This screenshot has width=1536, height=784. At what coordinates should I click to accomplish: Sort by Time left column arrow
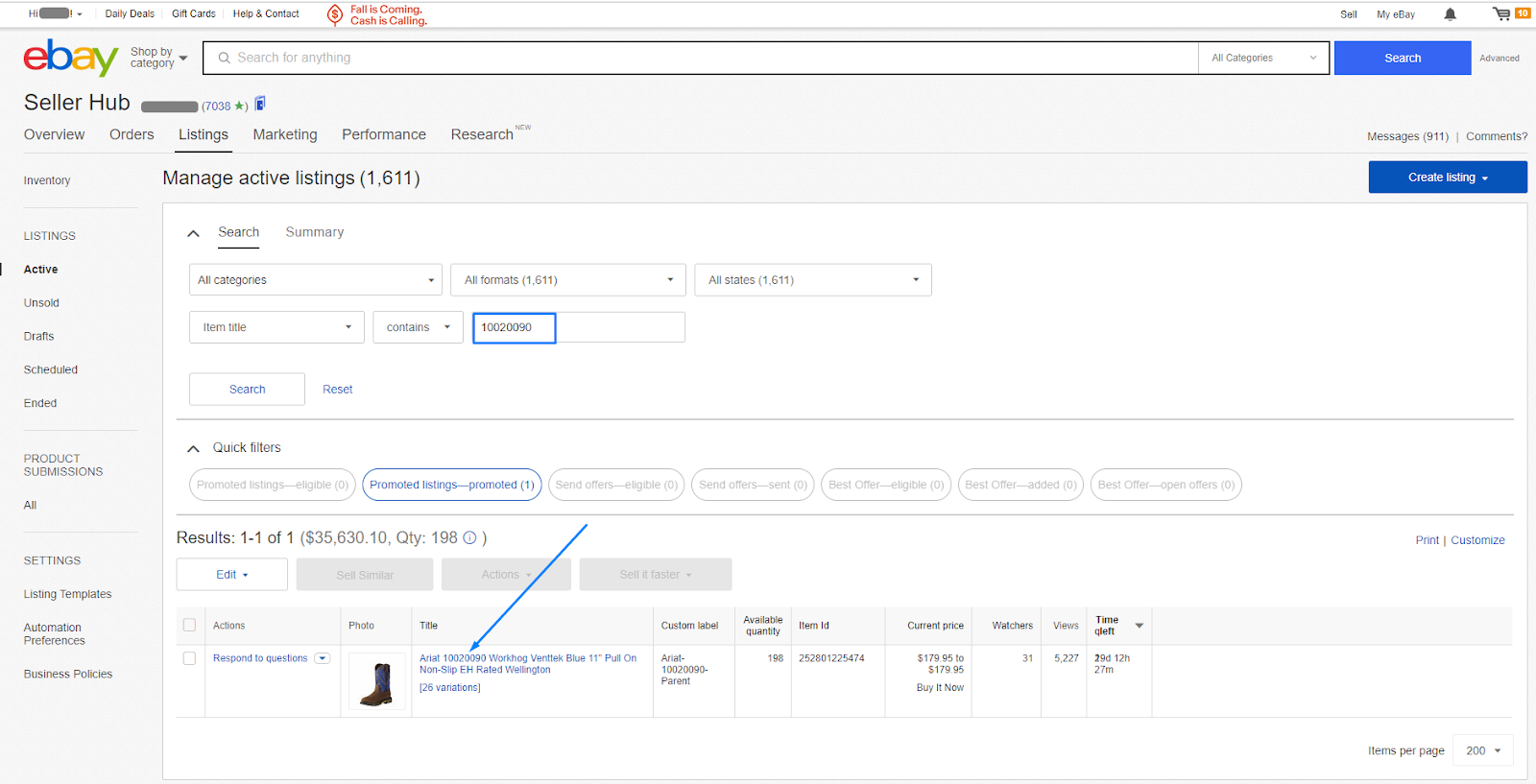1140,626
